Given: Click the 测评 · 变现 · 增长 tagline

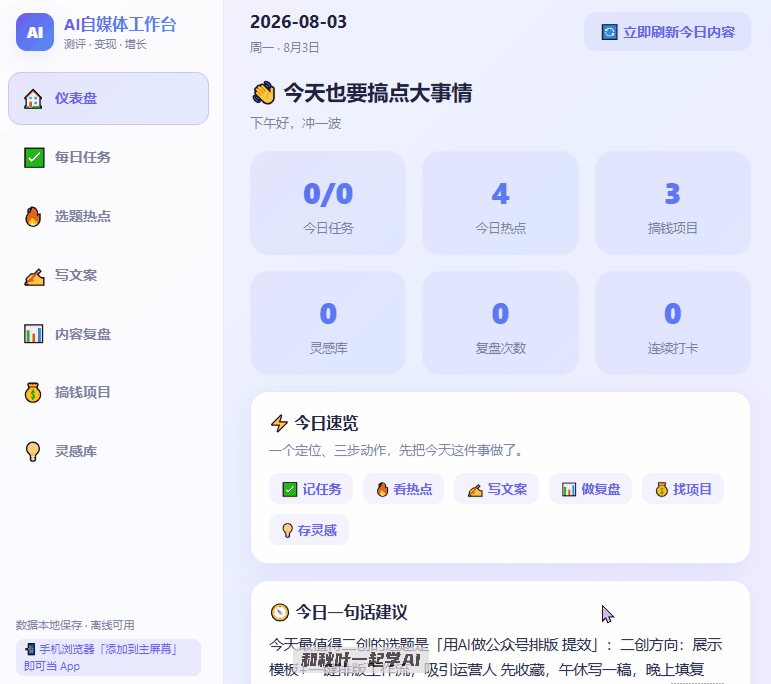Looking at the screenshot, I should point(105,44).
